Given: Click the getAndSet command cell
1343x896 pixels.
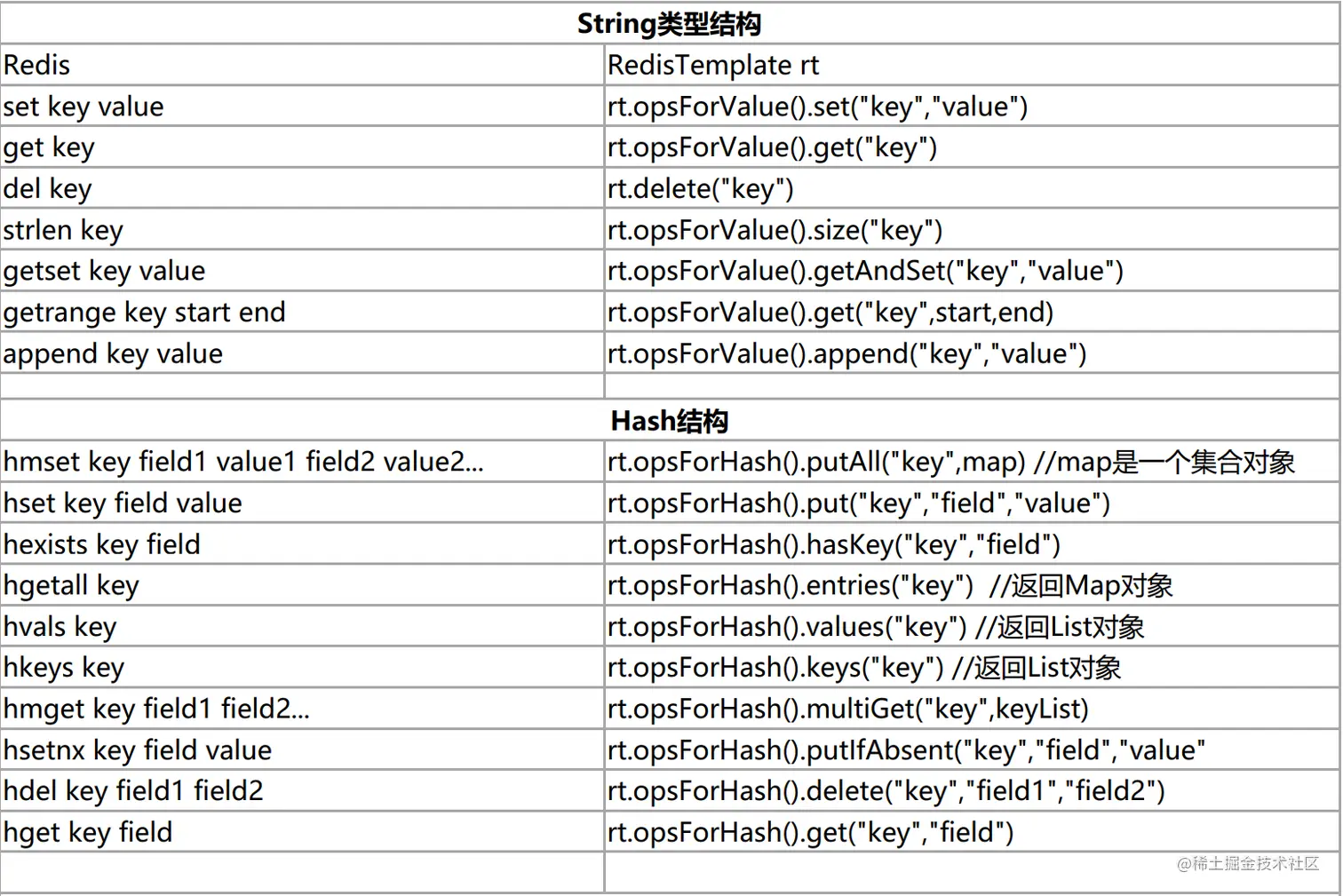Looking at the screenshot, I should click(971, 271).
